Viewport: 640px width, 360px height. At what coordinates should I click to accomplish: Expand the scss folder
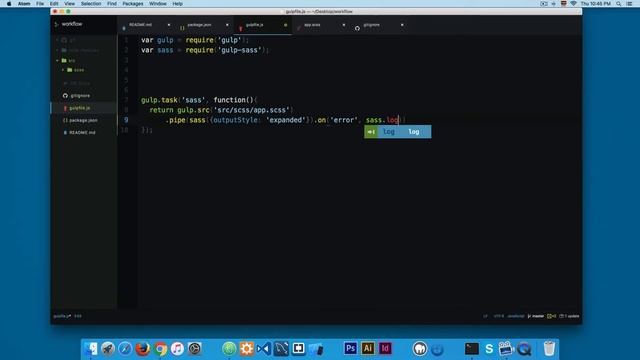click(x=63, y=70)
